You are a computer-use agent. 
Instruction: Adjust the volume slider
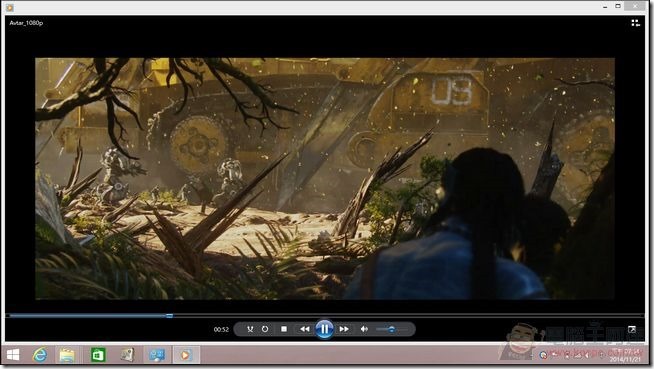click(392, 329)
